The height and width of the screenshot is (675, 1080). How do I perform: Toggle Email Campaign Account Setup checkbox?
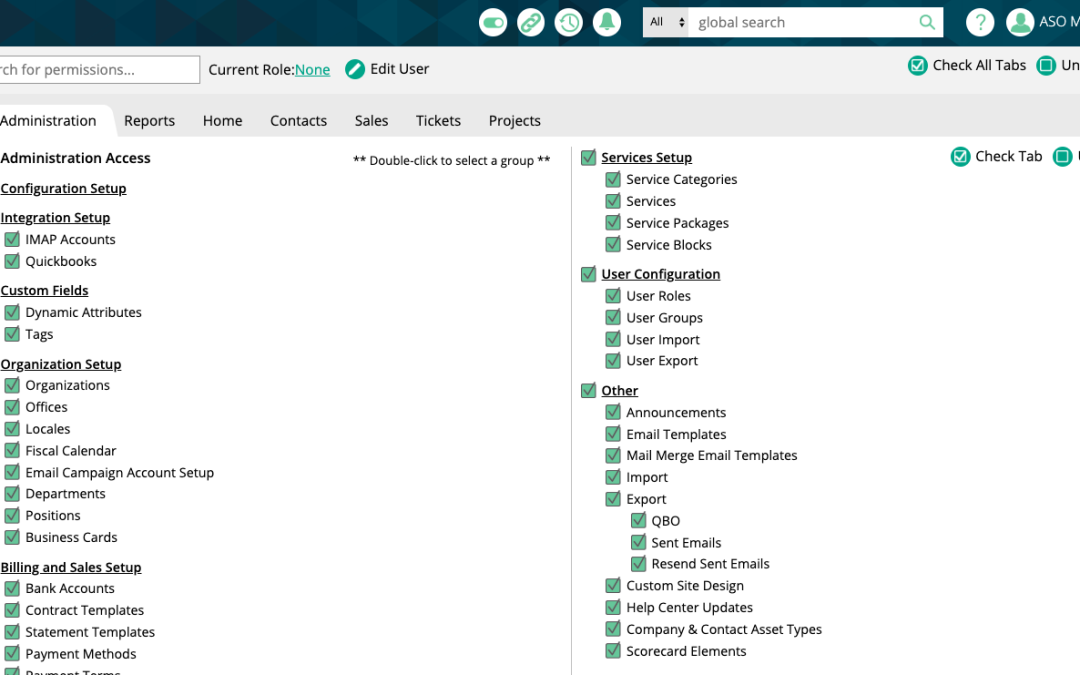coord(12,472)
